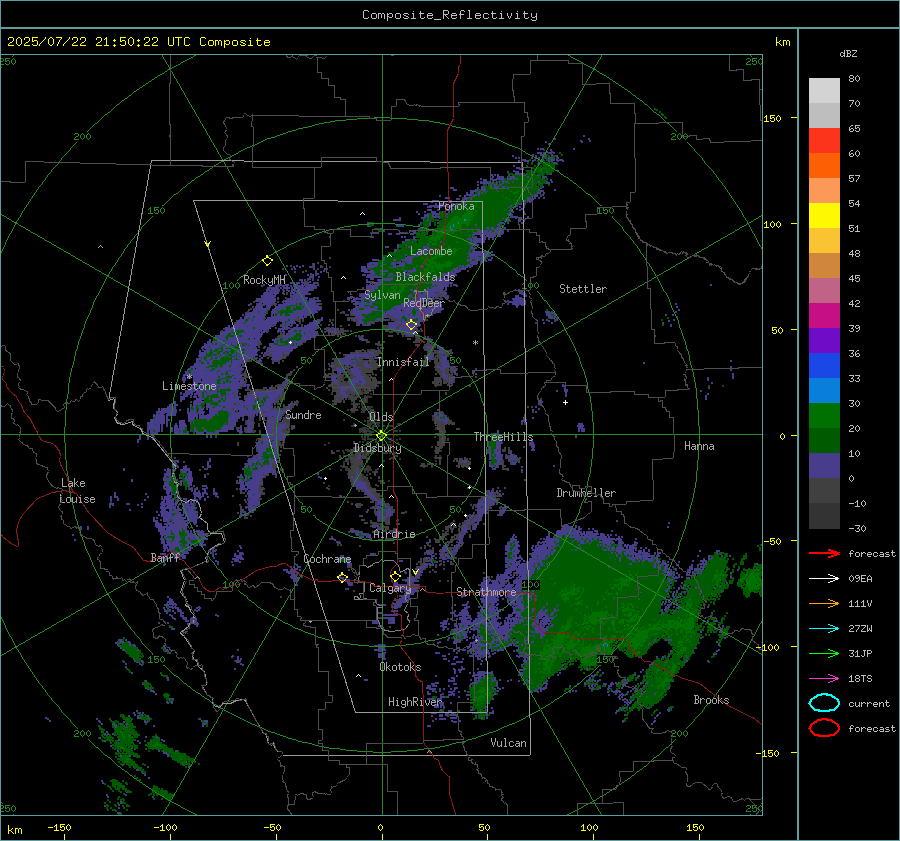This screenshot has width=900, height=841.
Task: Select the blue 33-36 dBZ color swatch
Action: [x=824, y=365]
